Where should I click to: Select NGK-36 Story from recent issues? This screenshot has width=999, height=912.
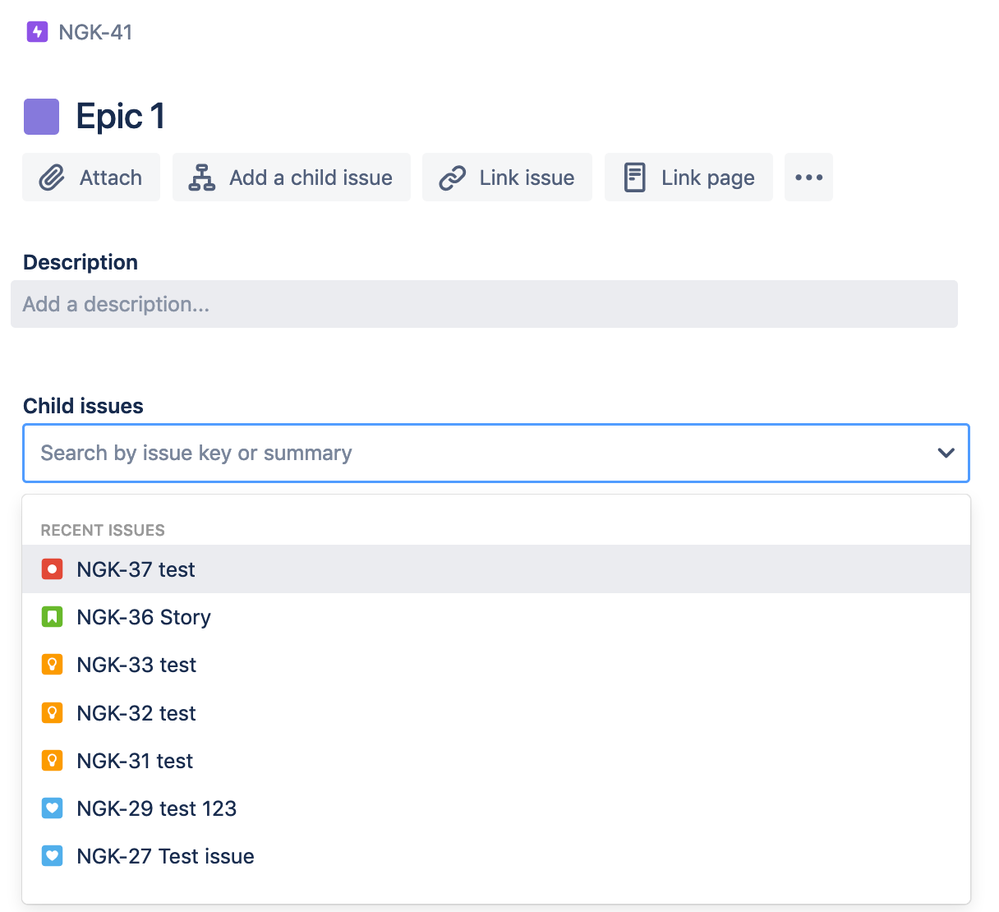496,617
